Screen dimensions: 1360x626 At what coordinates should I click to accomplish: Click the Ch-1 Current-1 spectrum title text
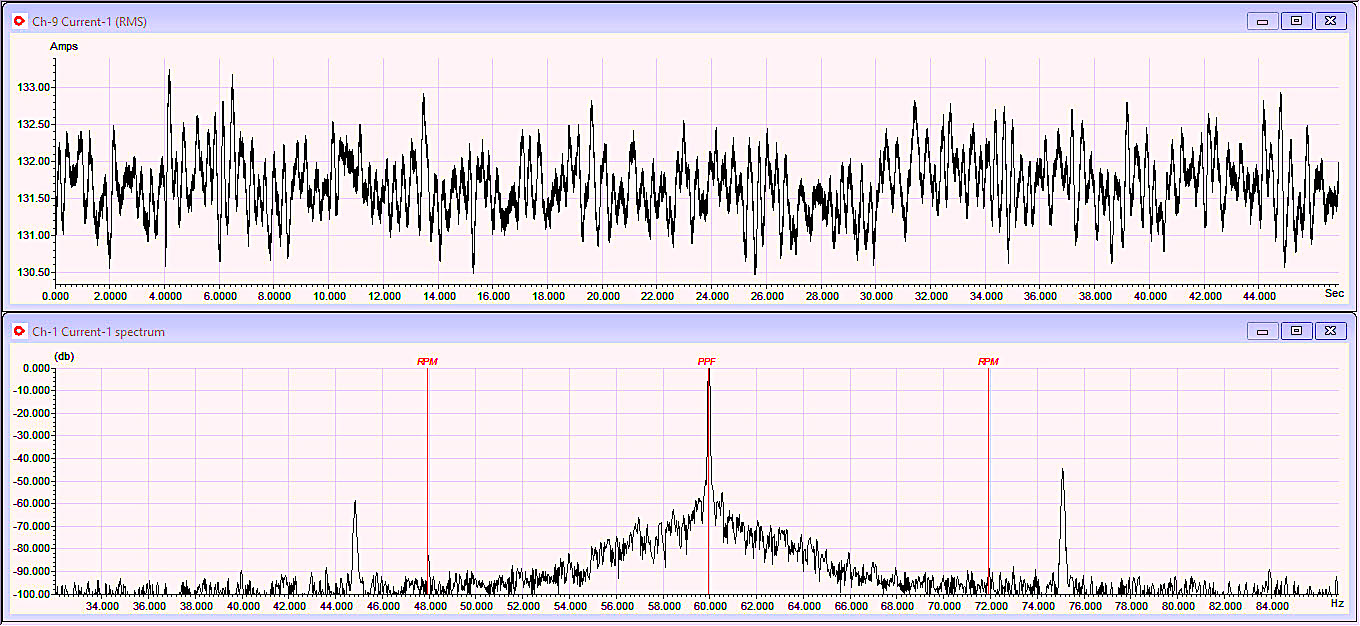pos(99,332)
